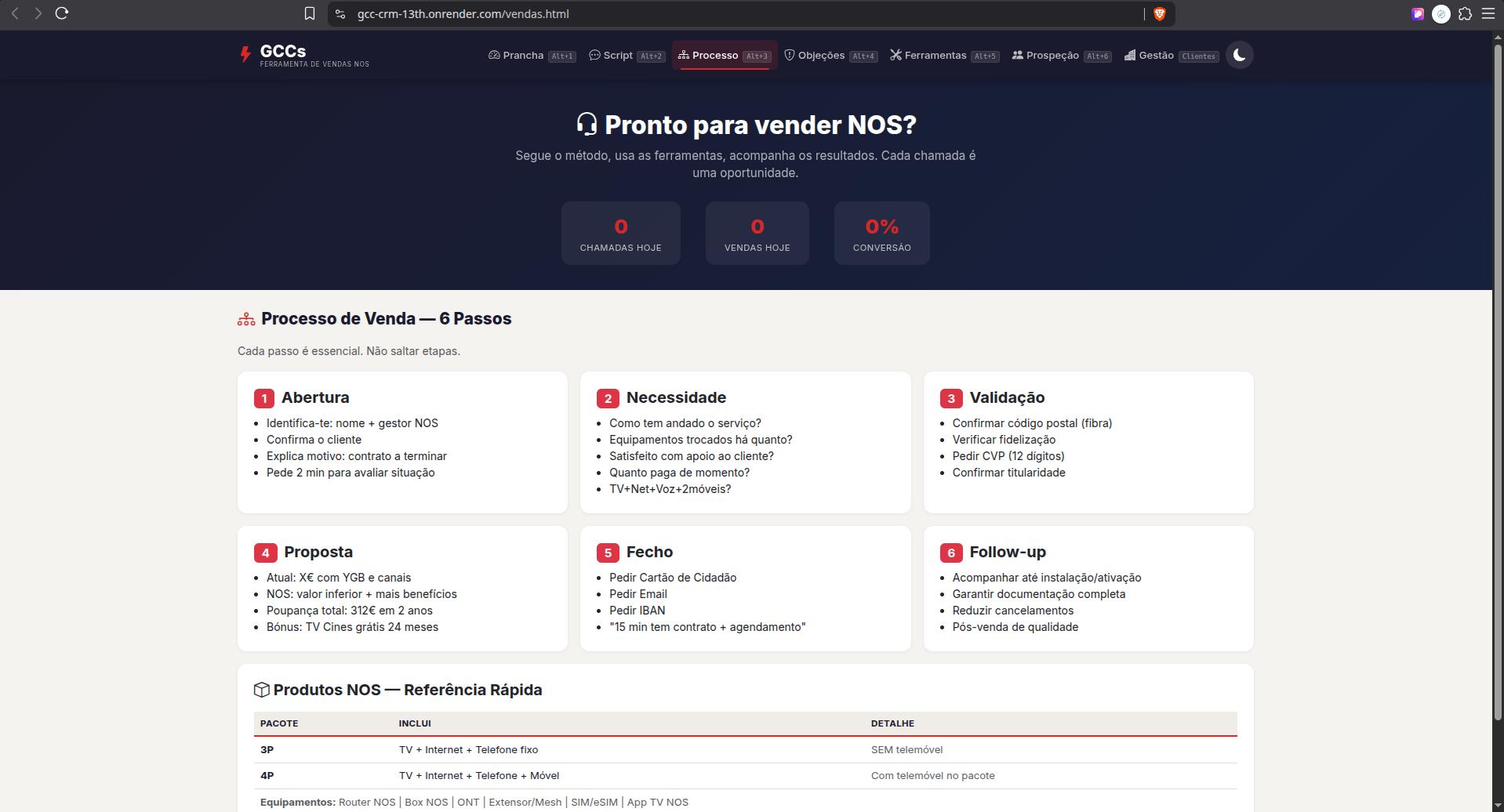This screenshot has height=812, width=1504.
Task: Click 'Poupança total: 312€ em 2 anos'
Action: (x=349, y=611)
